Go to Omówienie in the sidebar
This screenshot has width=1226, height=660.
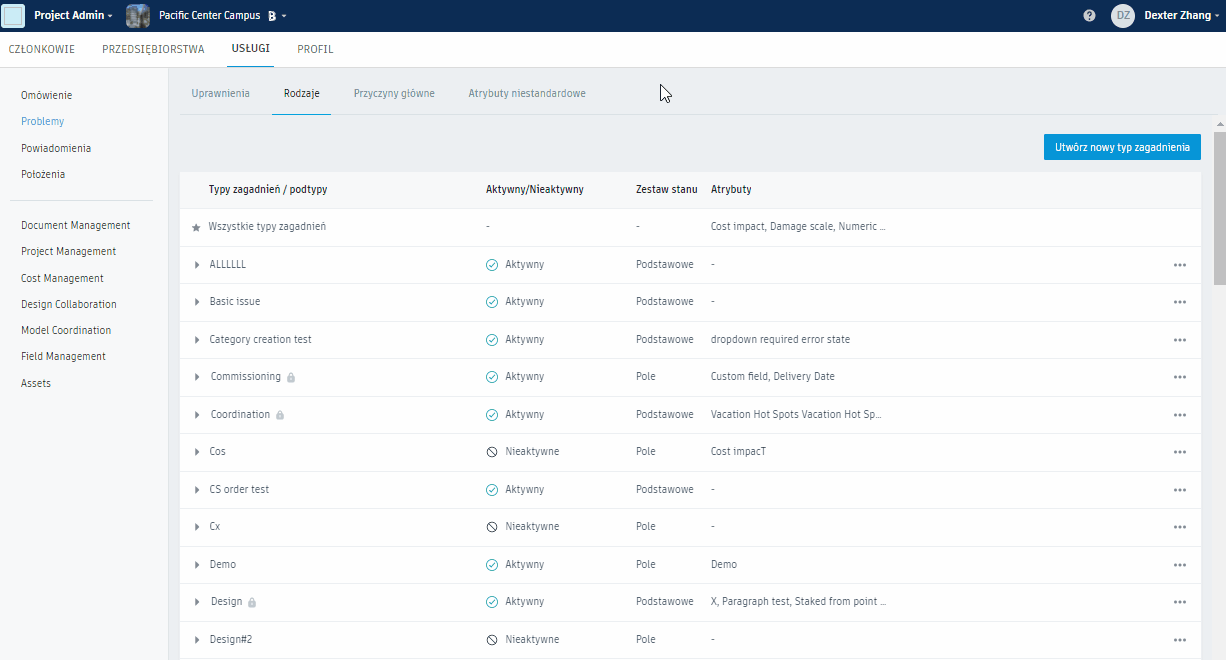tap(46, 95)
